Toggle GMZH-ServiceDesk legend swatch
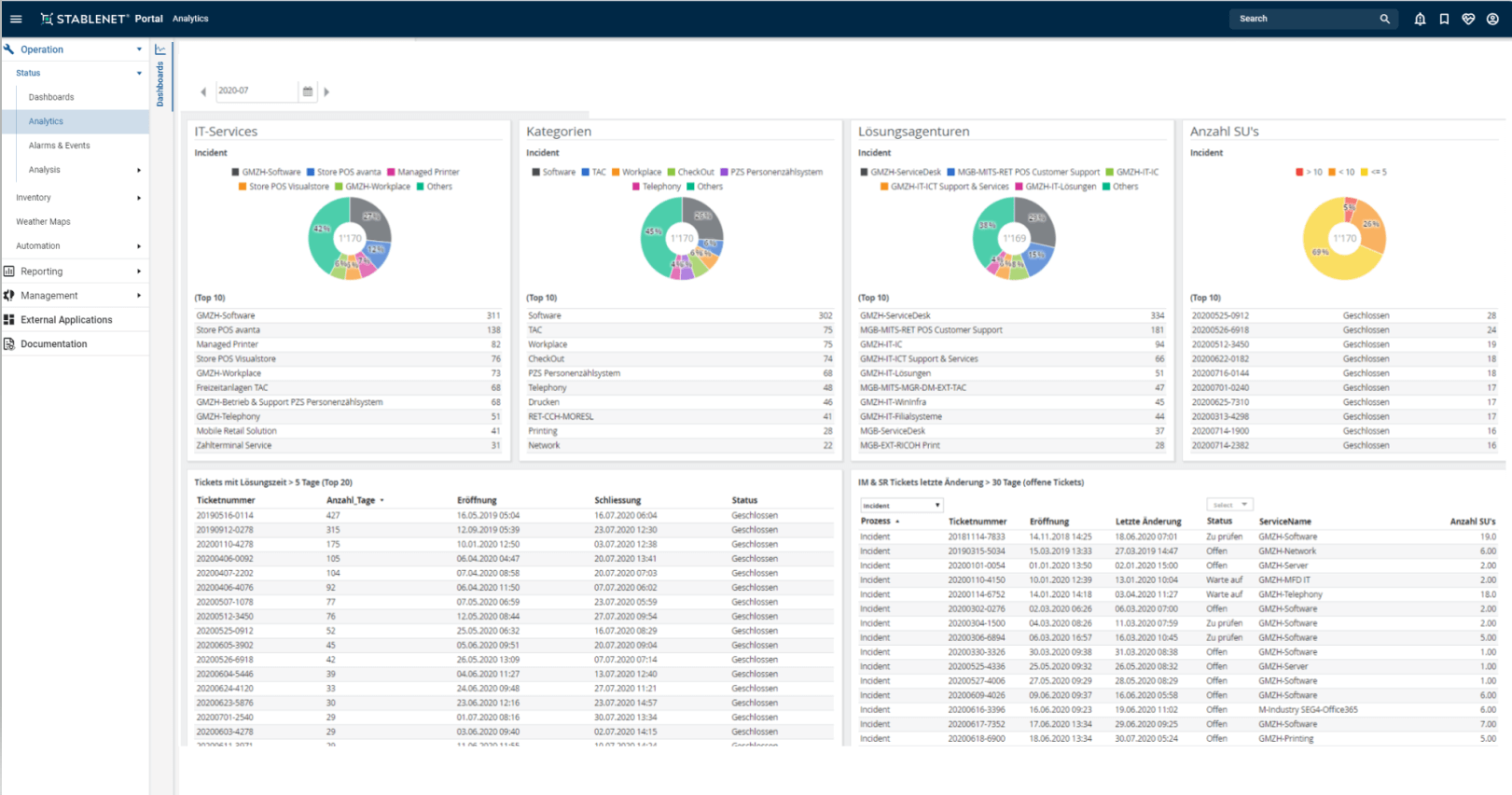 [x=864, y=172]
